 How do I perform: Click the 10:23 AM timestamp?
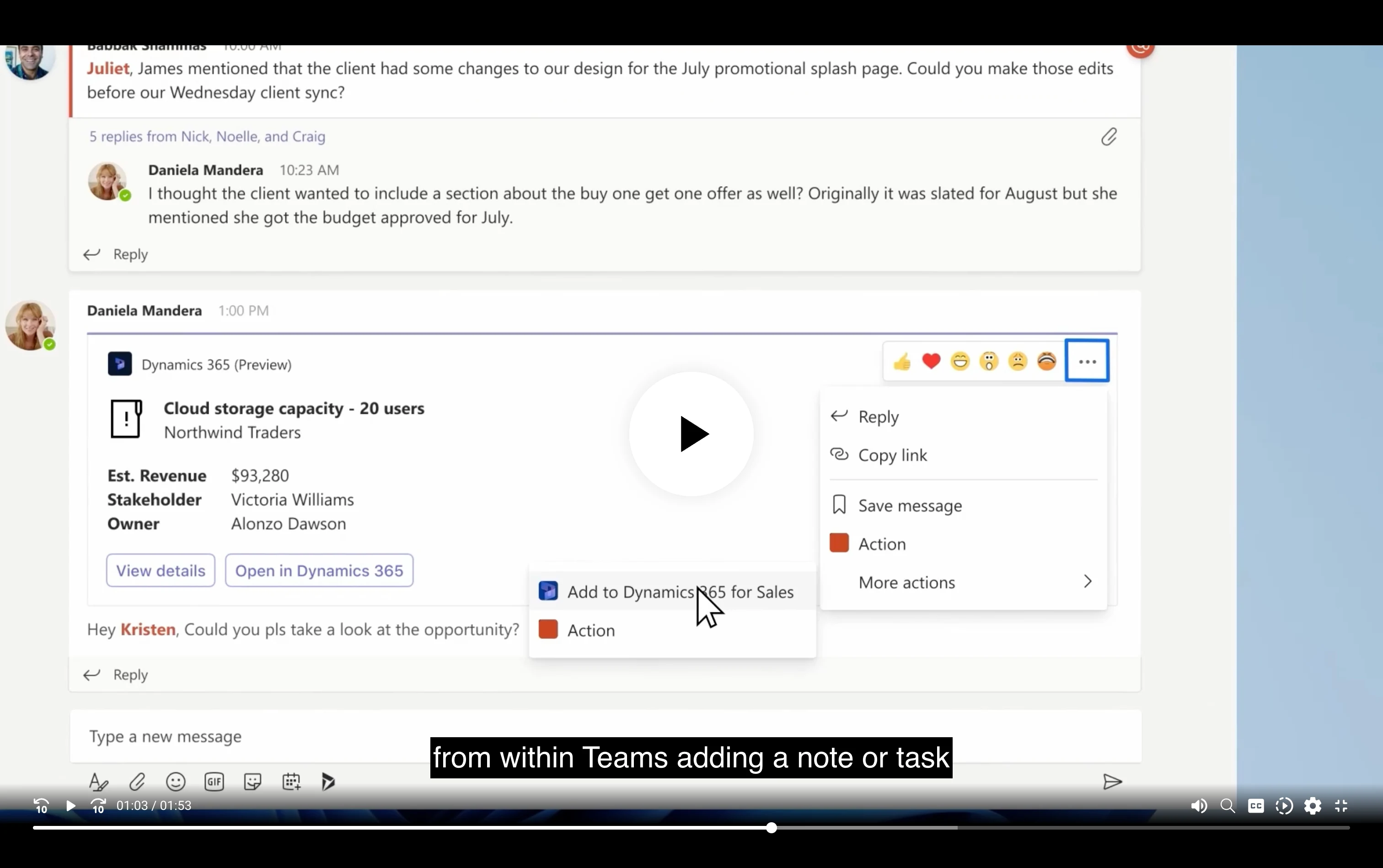click(x=310, y=170)
